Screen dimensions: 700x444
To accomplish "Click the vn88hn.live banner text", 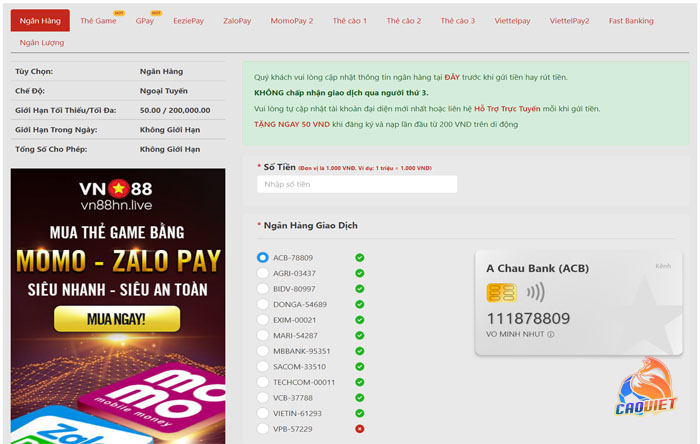I will point(116,205).
